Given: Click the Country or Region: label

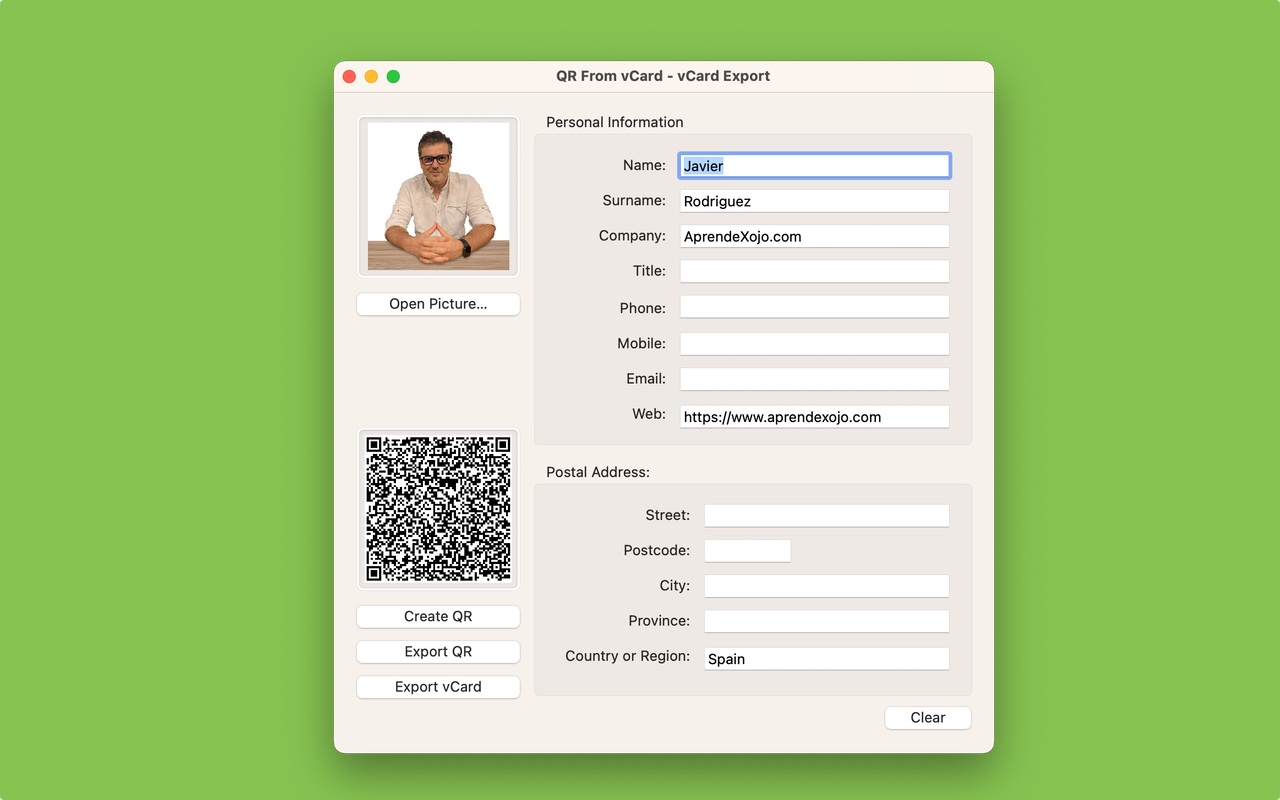Looking at the screenshot, I should (x=627, y=656).
